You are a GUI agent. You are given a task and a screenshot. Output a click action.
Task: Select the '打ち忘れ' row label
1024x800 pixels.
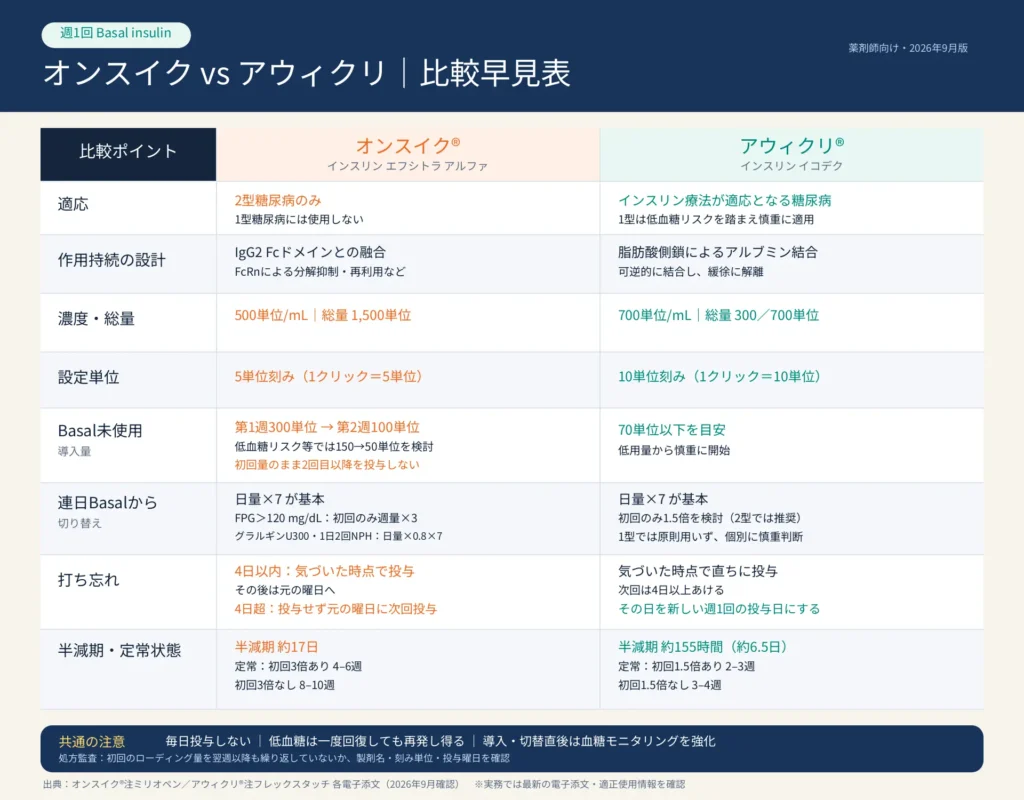(x=88, y=580)
